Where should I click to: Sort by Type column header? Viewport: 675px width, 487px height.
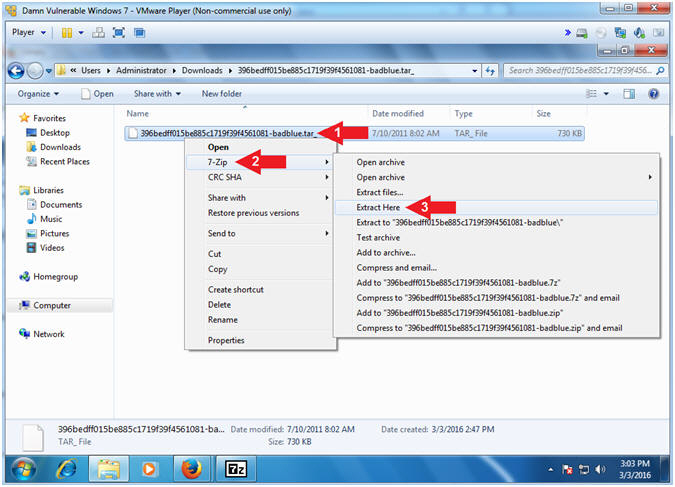(463, 114)
